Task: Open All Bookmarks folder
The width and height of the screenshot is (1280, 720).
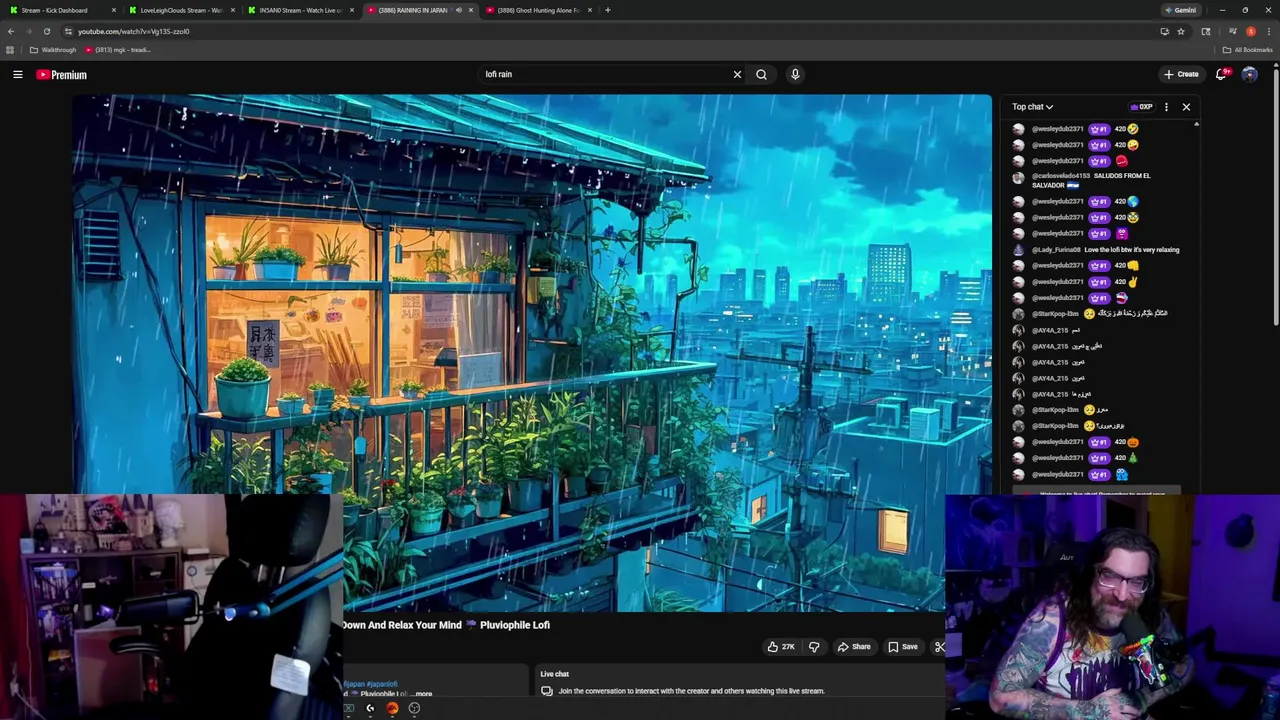Action: click(1247, 50)
